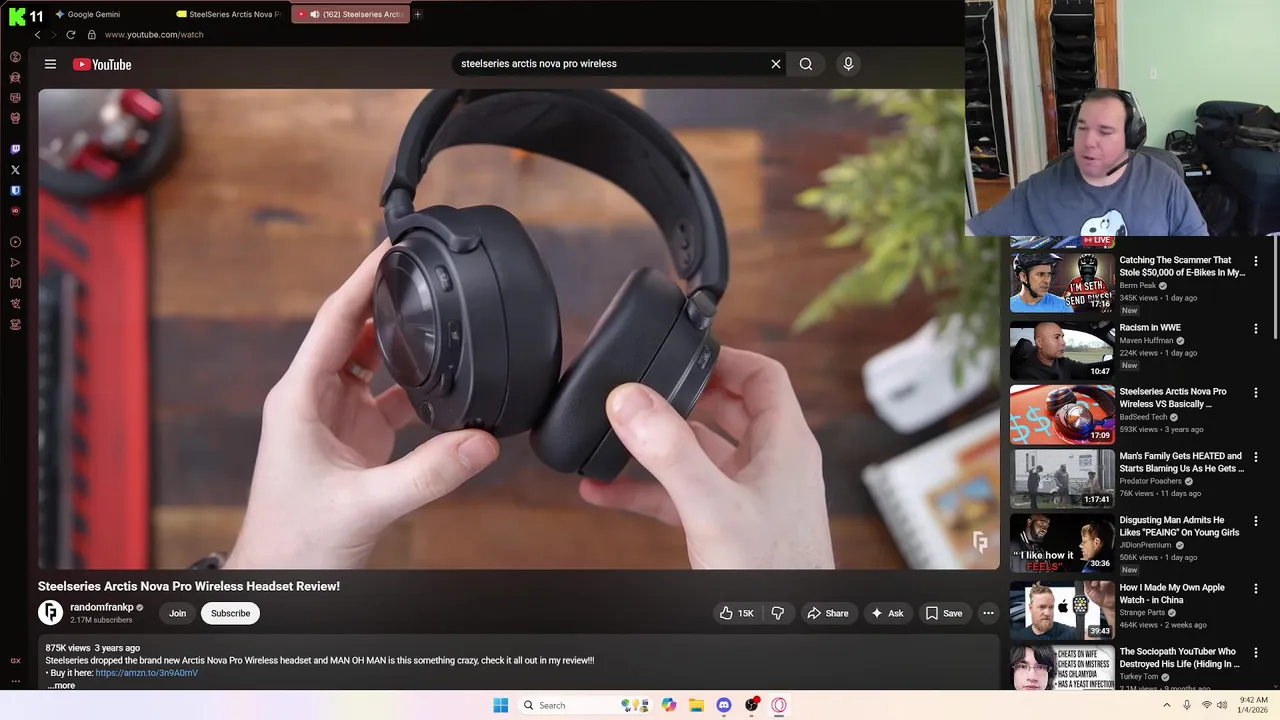Open the Player circle-play icon in the sidebar
1280x720 pixels.
15,242
